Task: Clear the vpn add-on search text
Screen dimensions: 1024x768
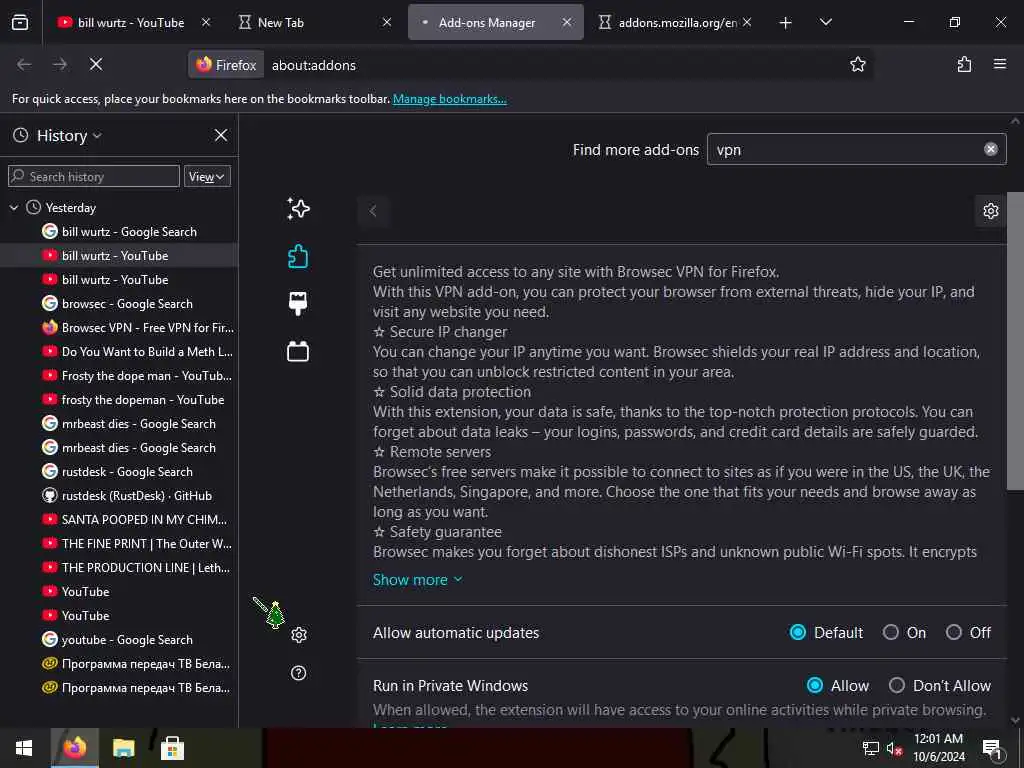Action: pyautogui.click(x=991, y=150)
